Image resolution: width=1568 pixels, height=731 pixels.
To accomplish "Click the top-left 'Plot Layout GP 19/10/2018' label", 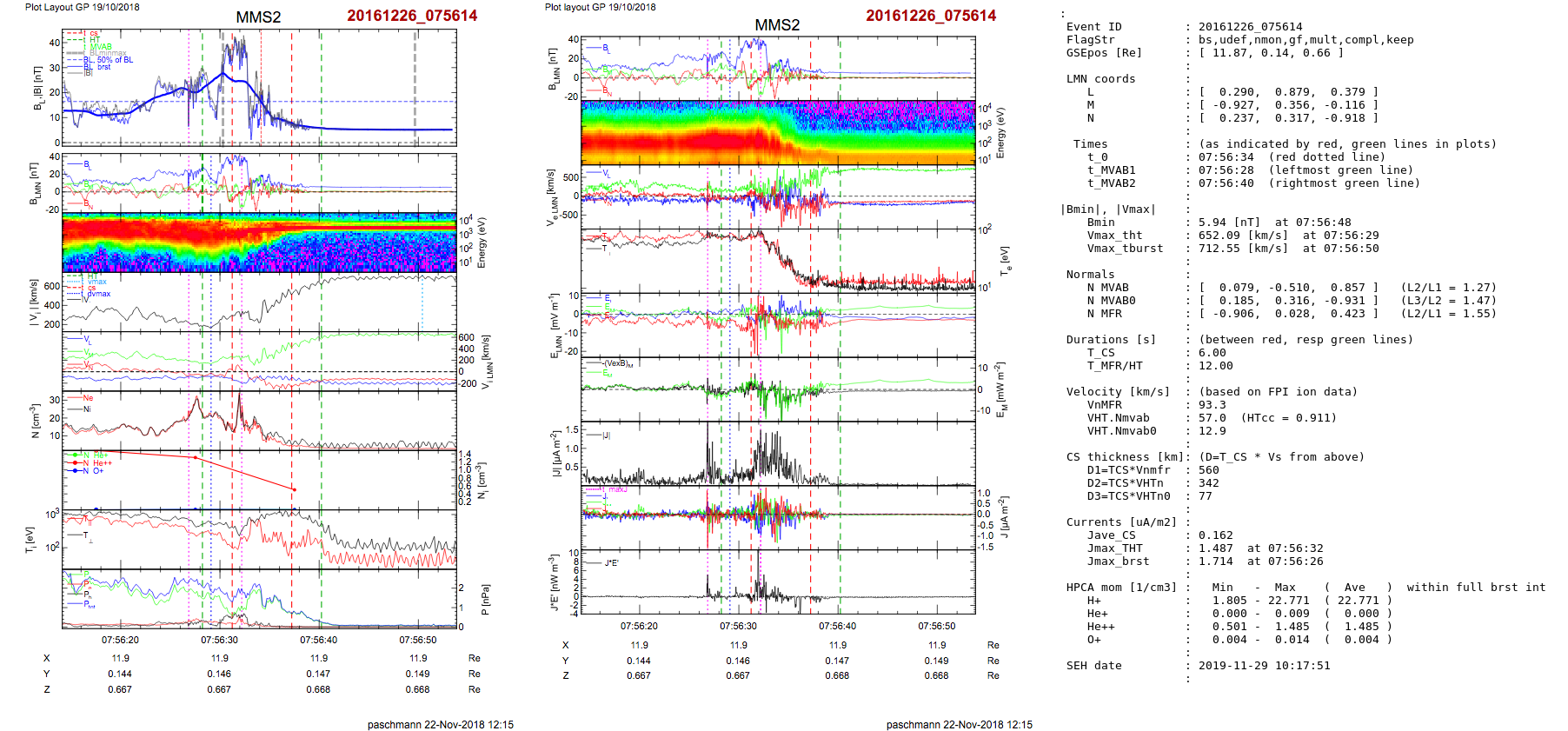I will click(82, 7).
